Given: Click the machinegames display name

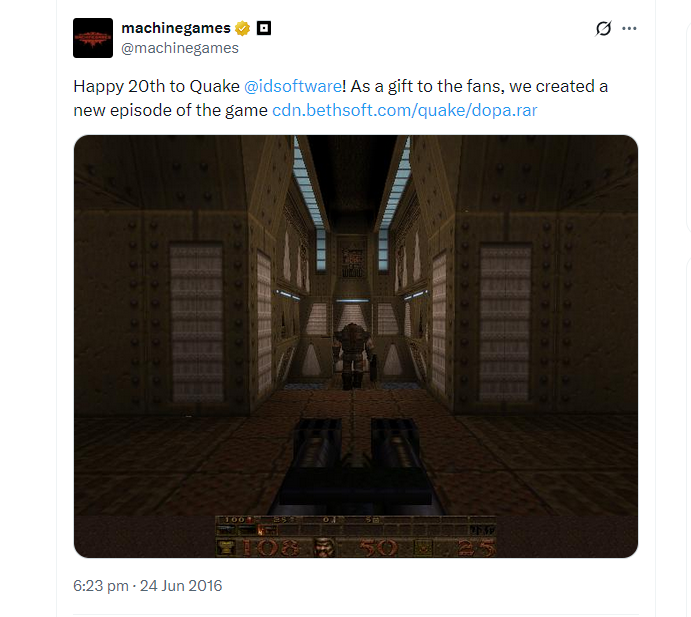Looking at the screenshot, I should point(176,28).
